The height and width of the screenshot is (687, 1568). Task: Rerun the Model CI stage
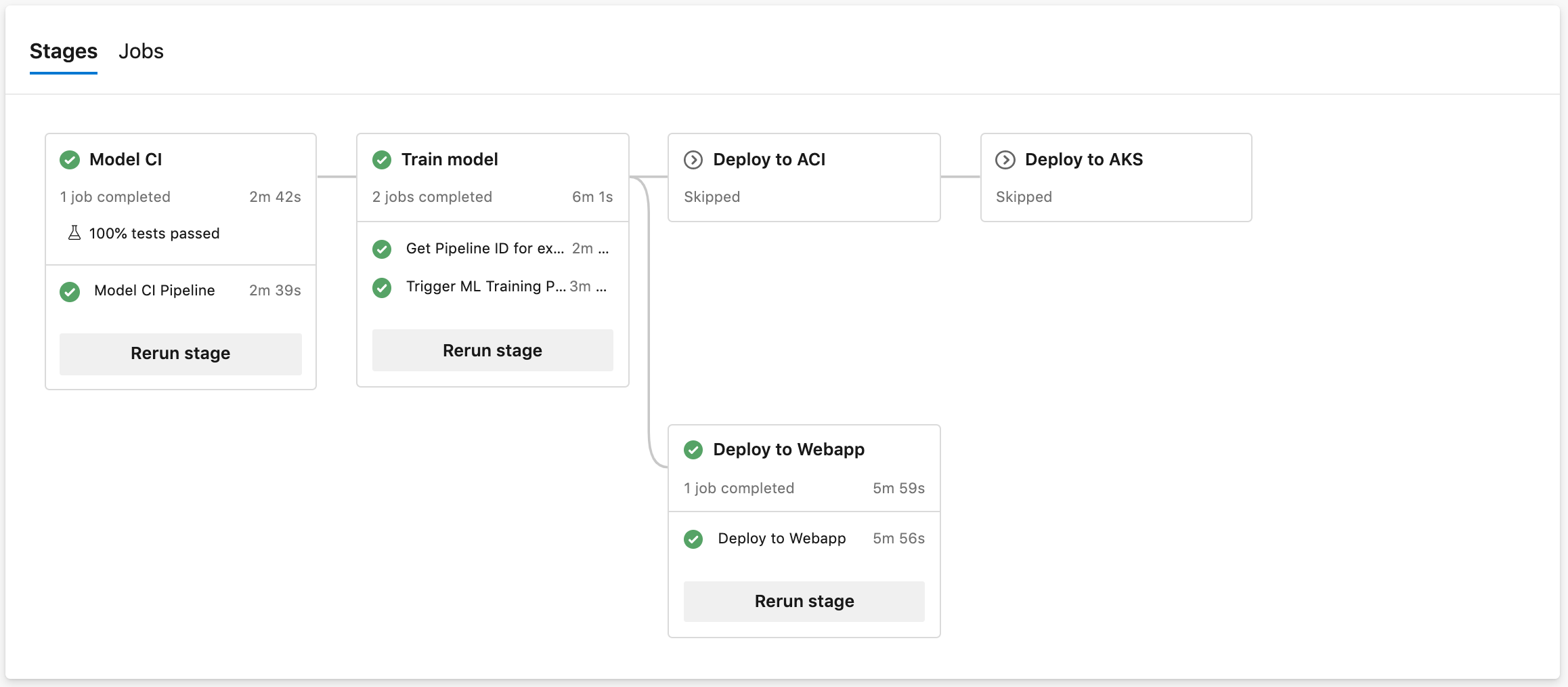click(180, 353)
